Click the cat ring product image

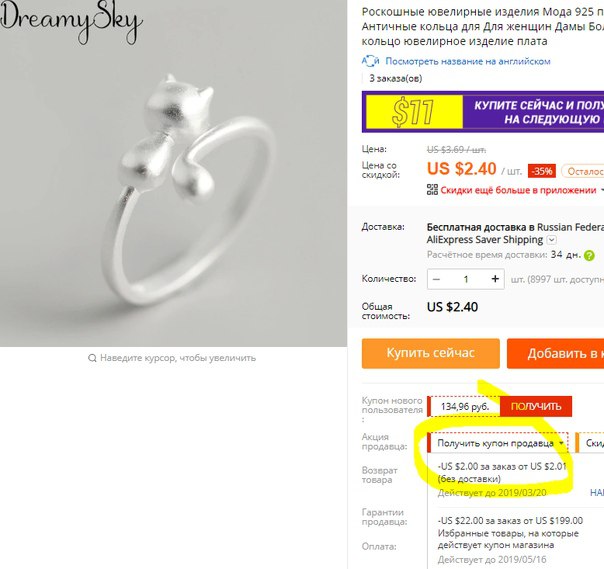click(173, 173)
